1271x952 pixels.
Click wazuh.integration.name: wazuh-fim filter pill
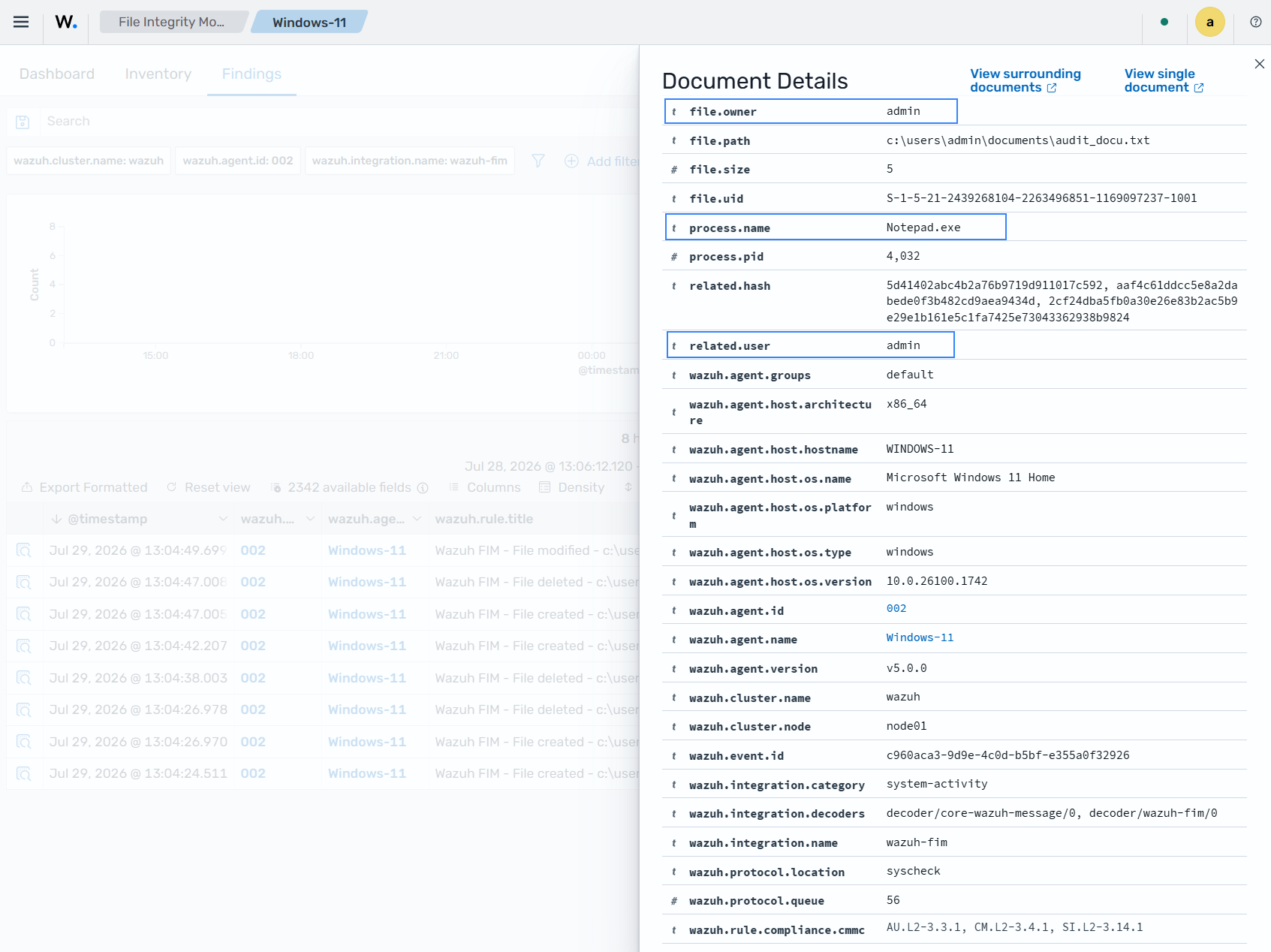point(410,161)
